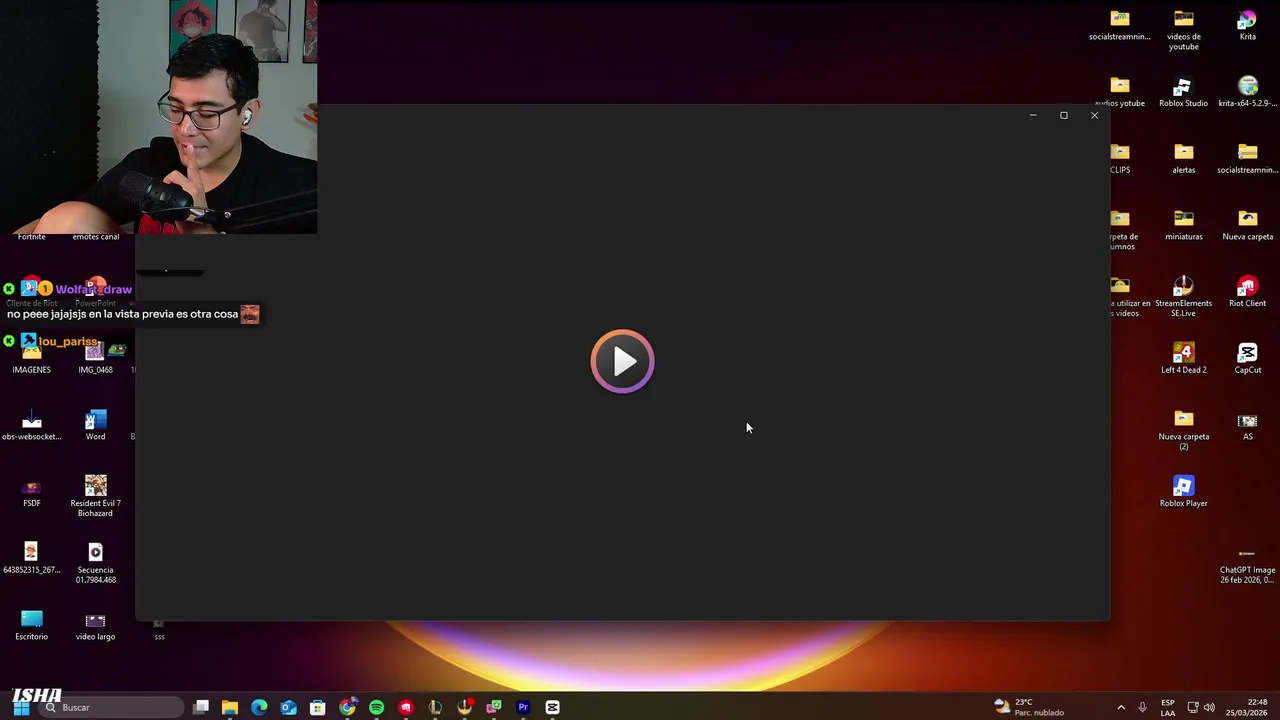Maximize the video player window

(x=1064, y=115)
